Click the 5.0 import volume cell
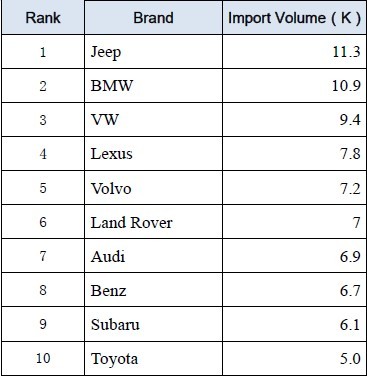This screenshot has width=367, height=377. (294, 358)
